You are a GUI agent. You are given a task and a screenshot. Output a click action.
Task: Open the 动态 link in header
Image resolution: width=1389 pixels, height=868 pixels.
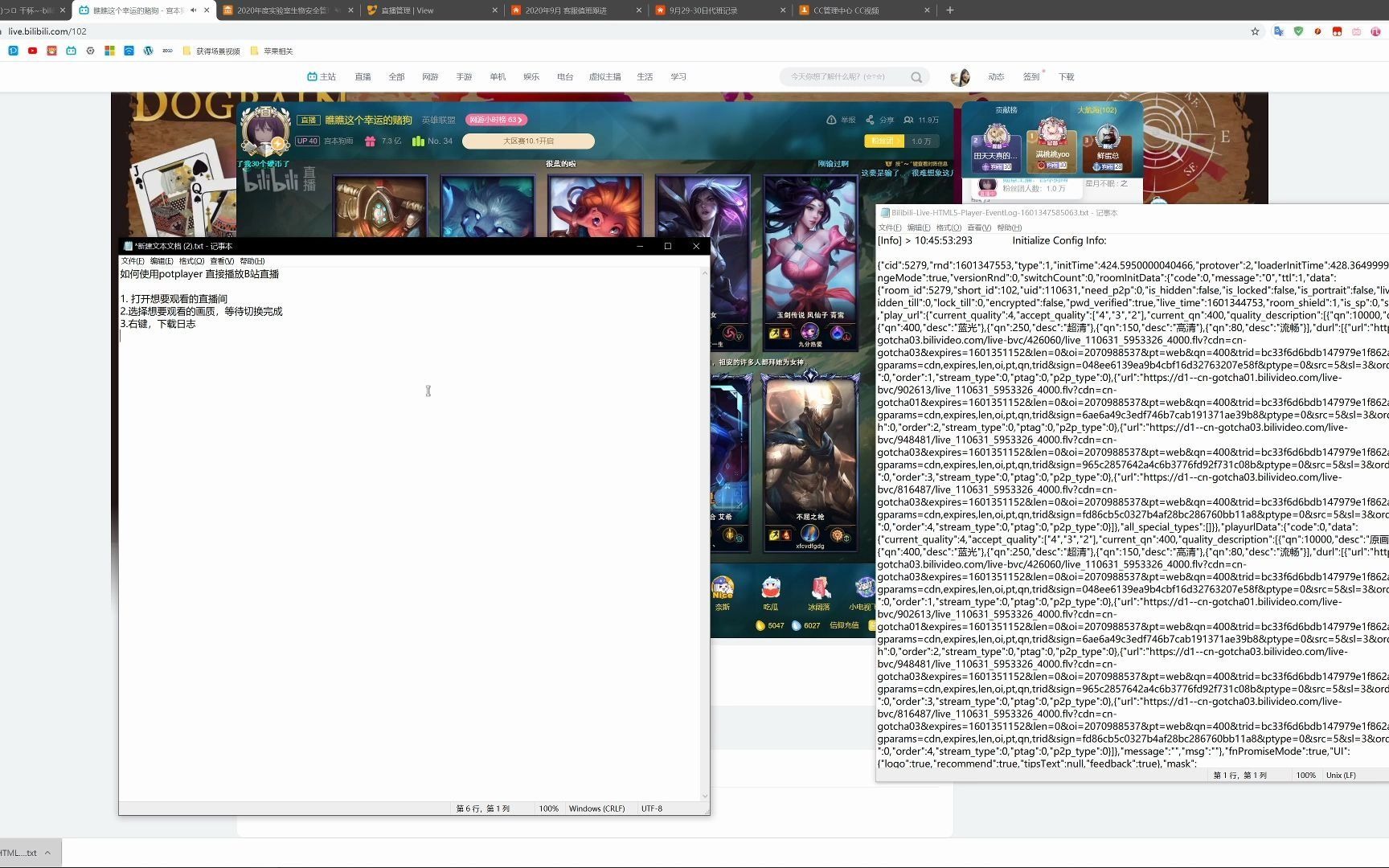996,77
